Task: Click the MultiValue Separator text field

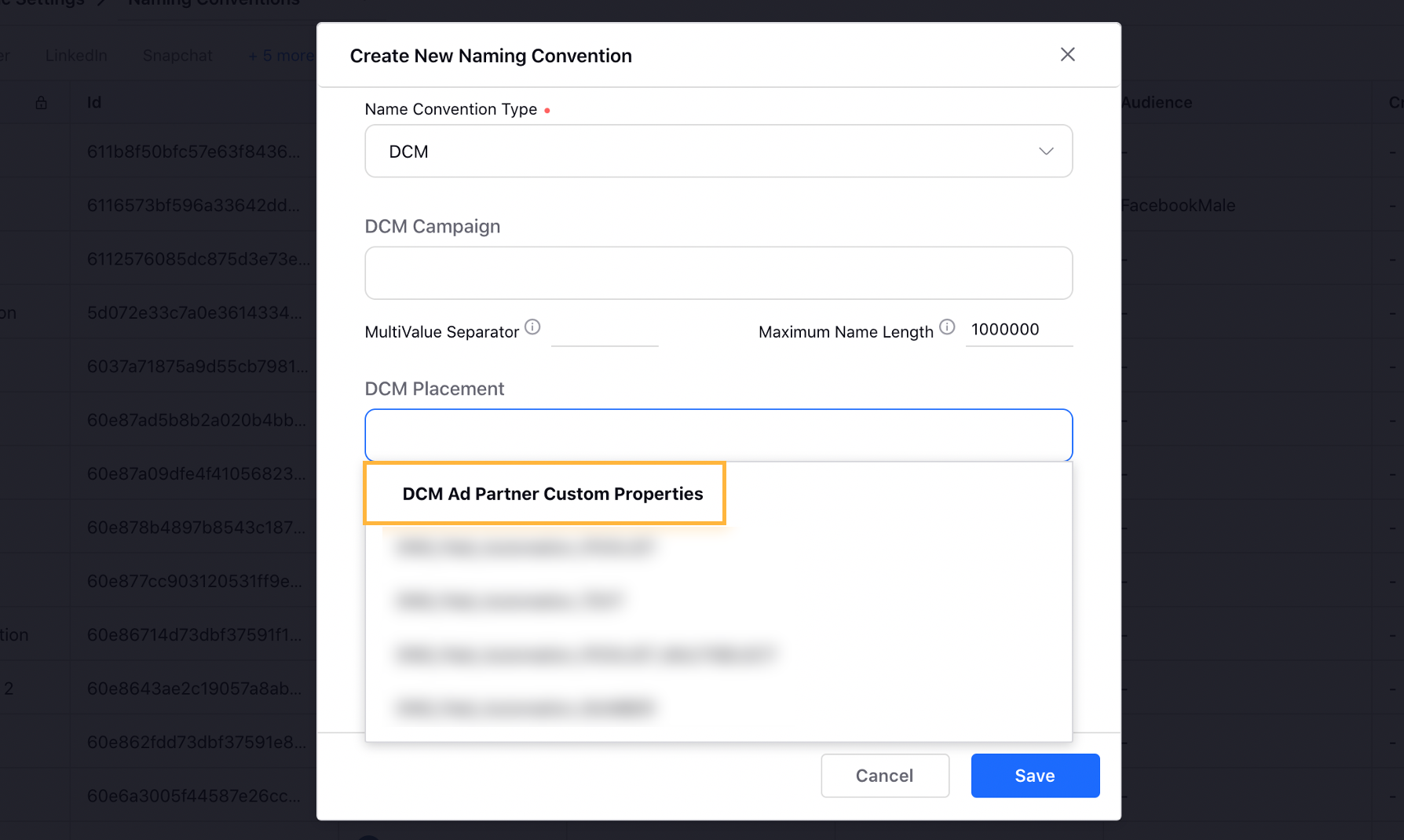Action: pyautogui.click(x=605, y=331)
